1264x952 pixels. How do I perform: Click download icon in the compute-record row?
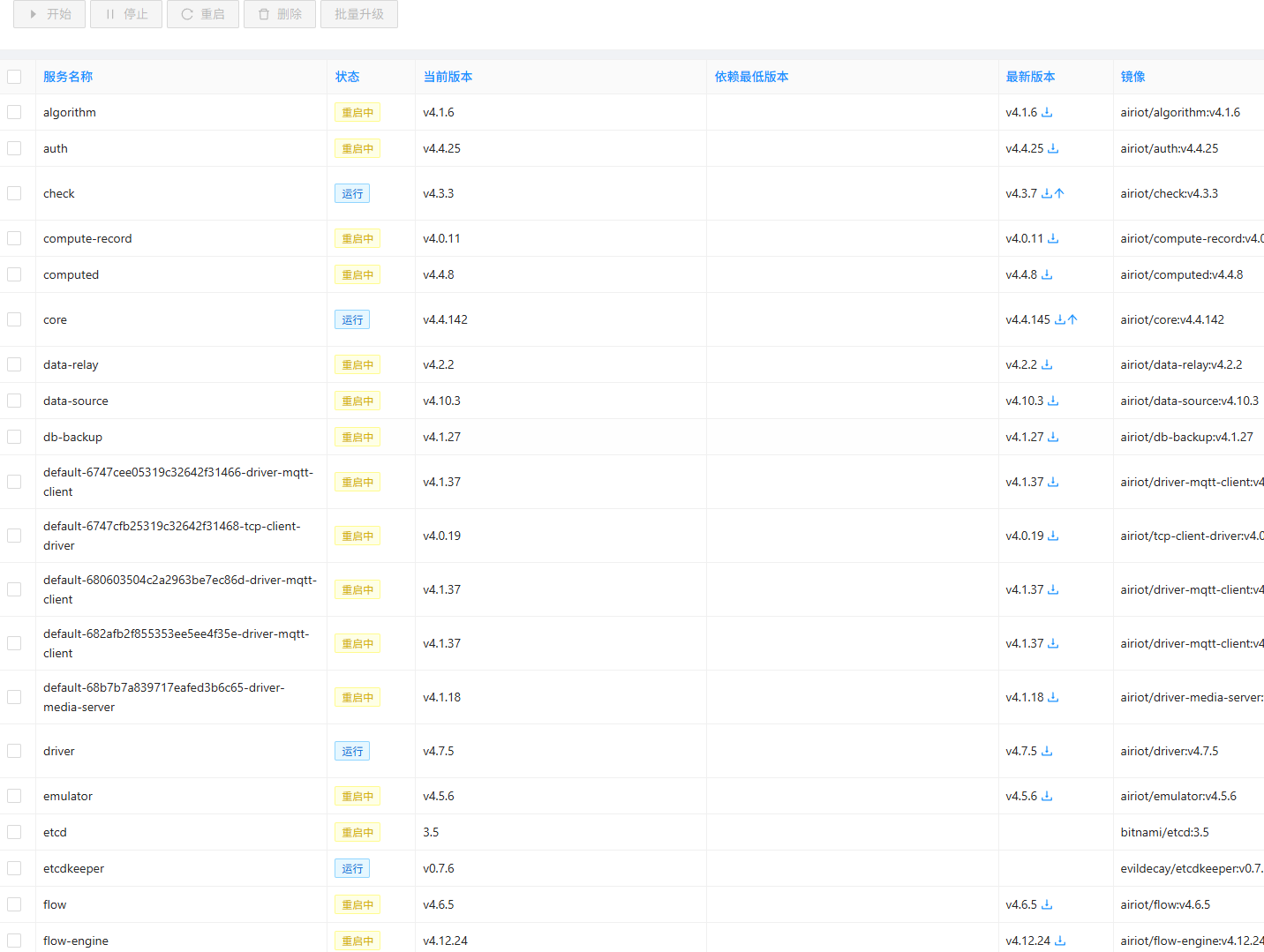pyautogui.click(x=1053, y=238)
